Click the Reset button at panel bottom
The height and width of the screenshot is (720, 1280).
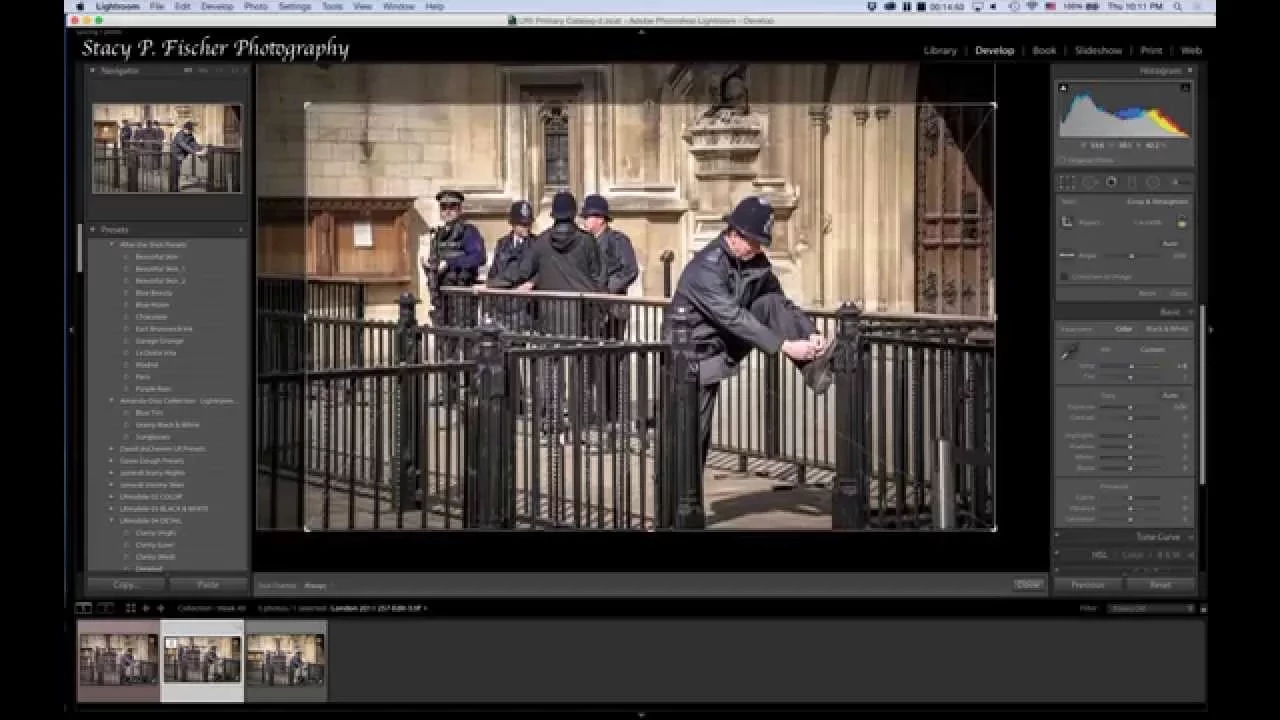[1160, 585]
